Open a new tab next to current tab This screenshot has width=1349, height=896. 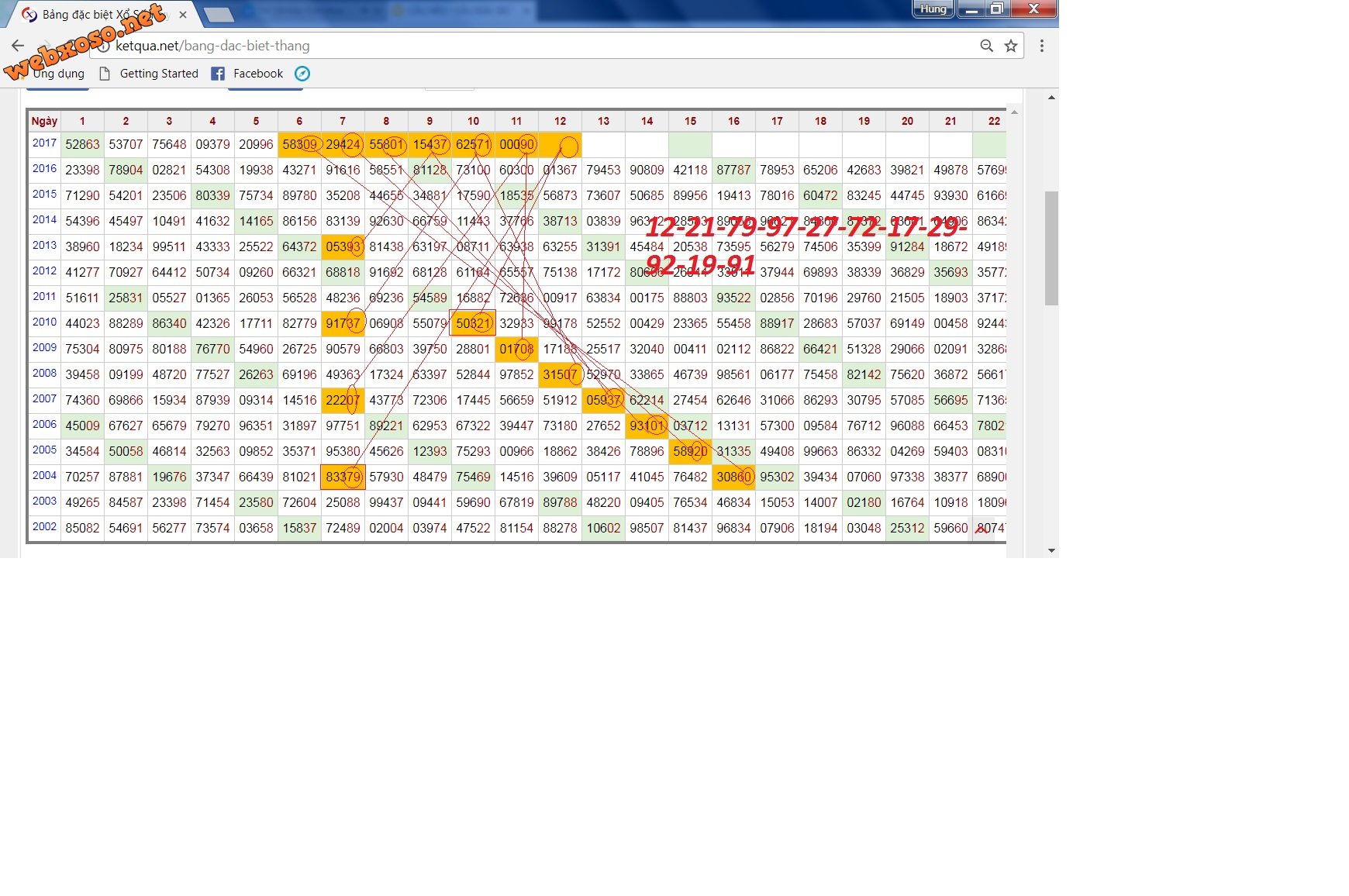[x=219, y=15]
